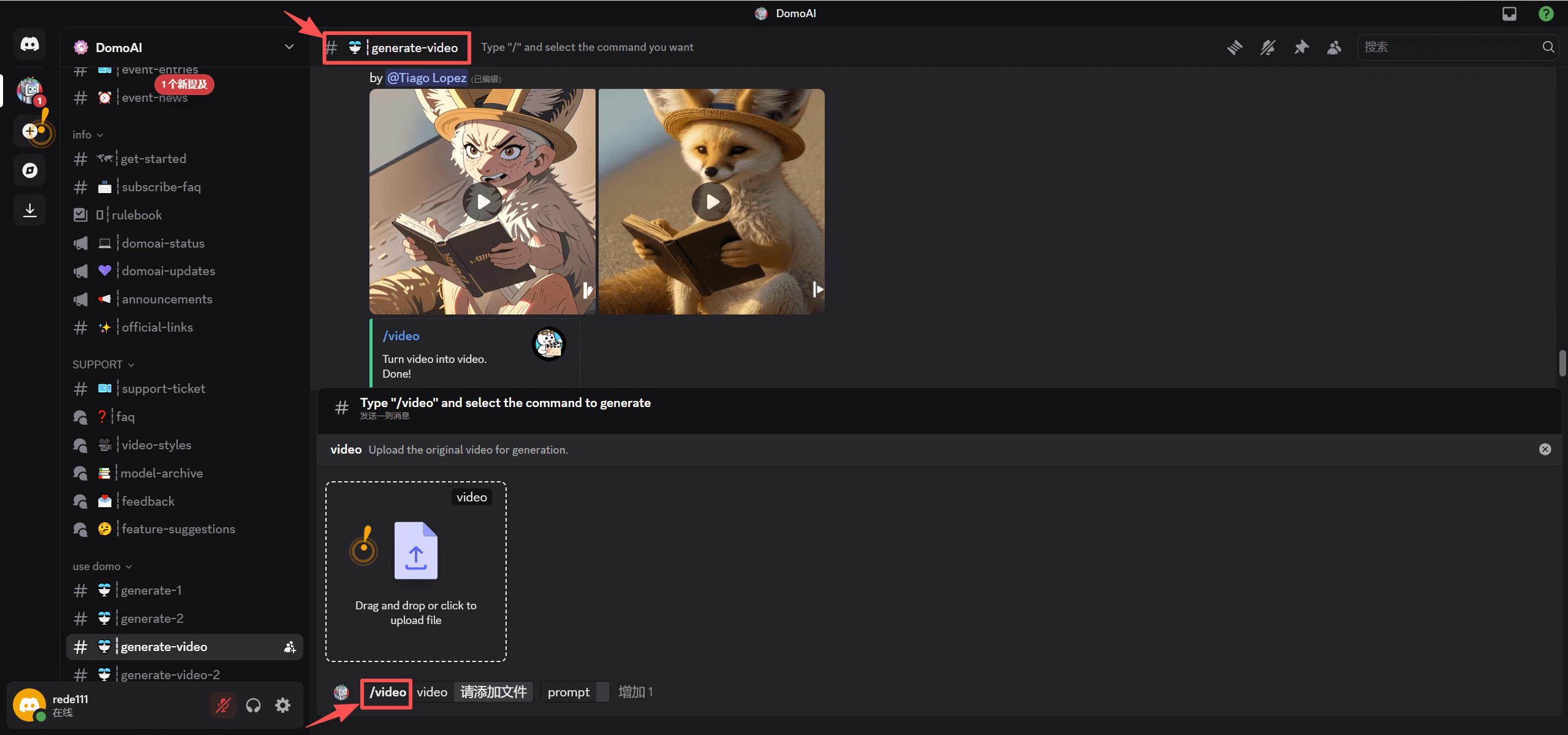Toggle notification settings bell icon
The height and width of the screenshot is (735, 1568).
(x=1268, y=47)
